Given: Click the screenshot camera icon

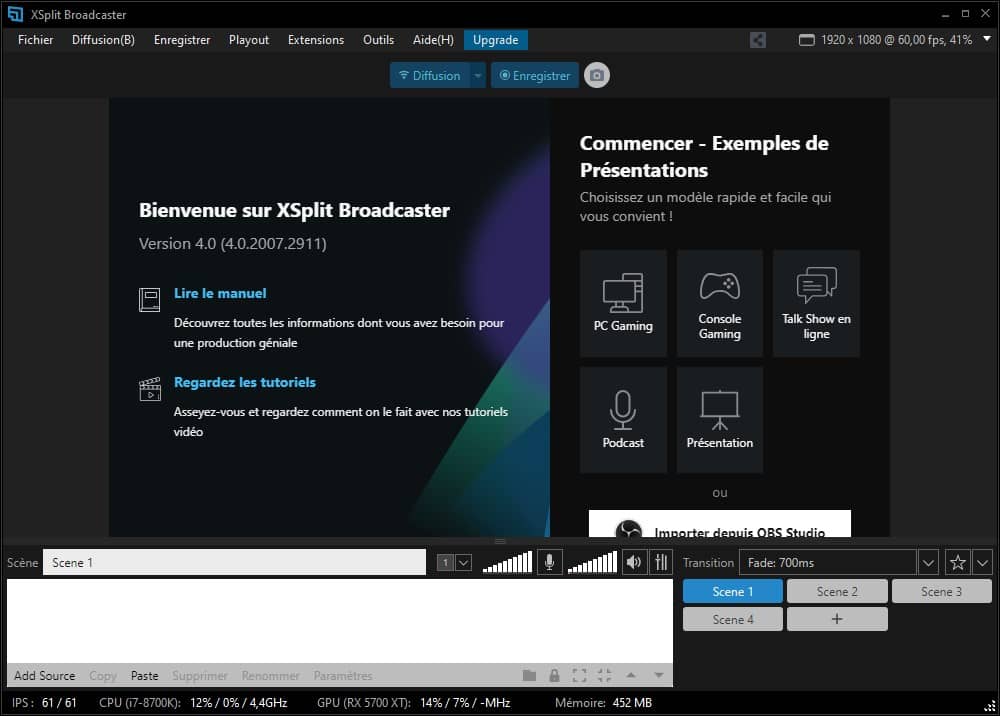Looking at the screenshot, I should pos(597,76).
